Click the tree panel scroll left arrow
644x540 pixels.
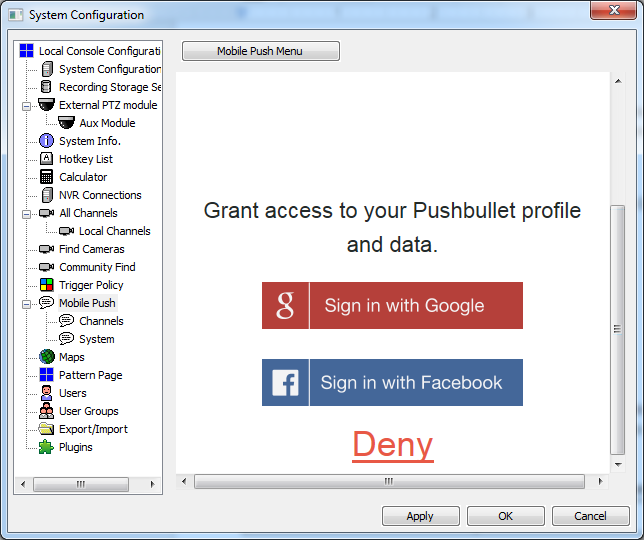pyautogui.click(x=23, y=484)
